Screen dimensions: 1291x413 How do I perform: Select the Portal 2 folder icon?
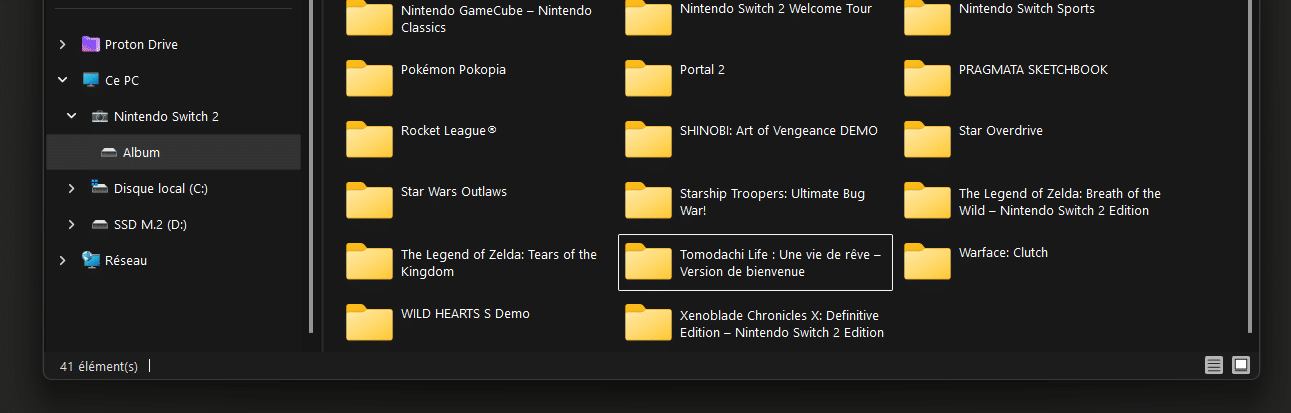pos(648,78)
